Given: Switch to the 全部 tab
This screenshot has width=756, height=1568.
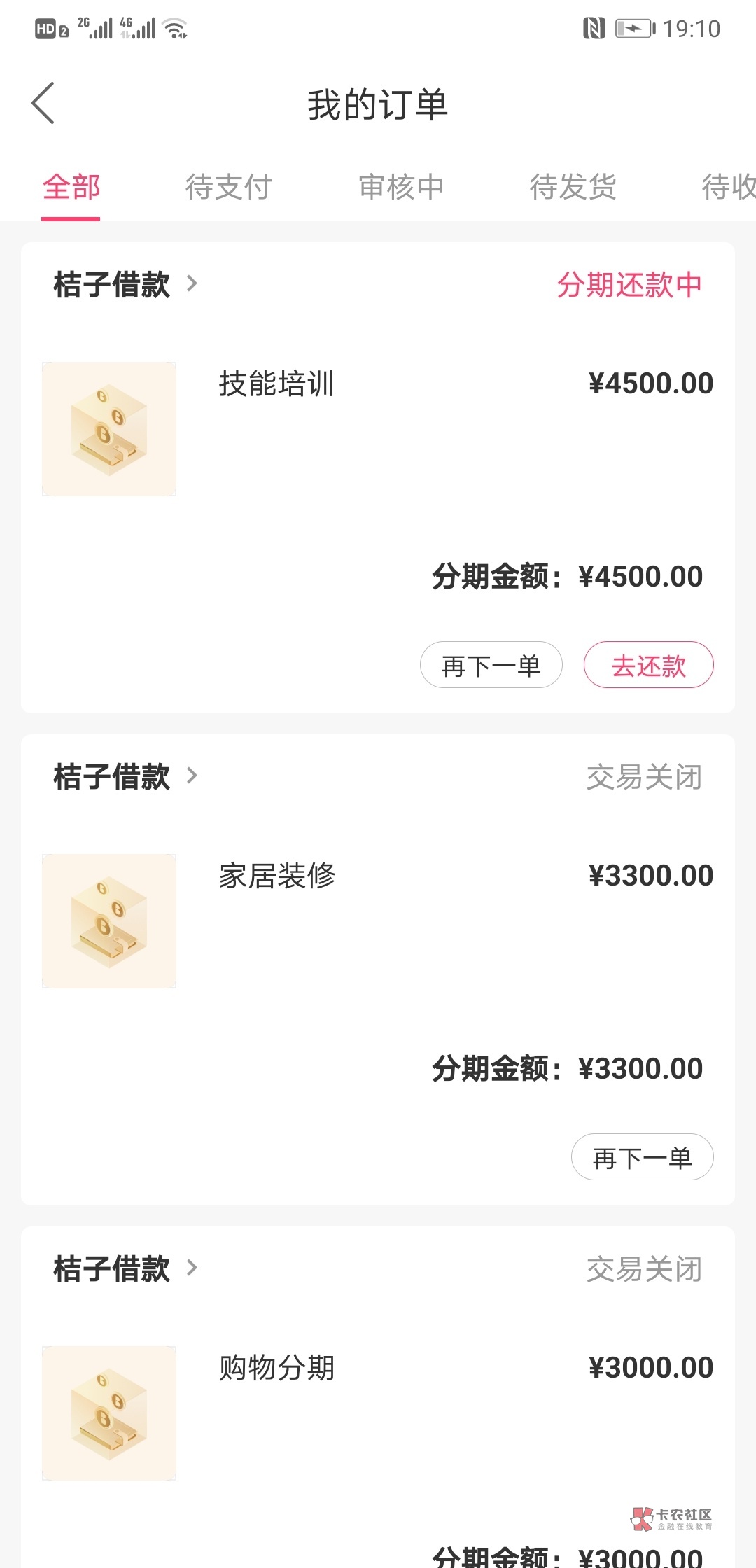Looking at the screenshot, I should pyautogui.click(x=71, y=187).
